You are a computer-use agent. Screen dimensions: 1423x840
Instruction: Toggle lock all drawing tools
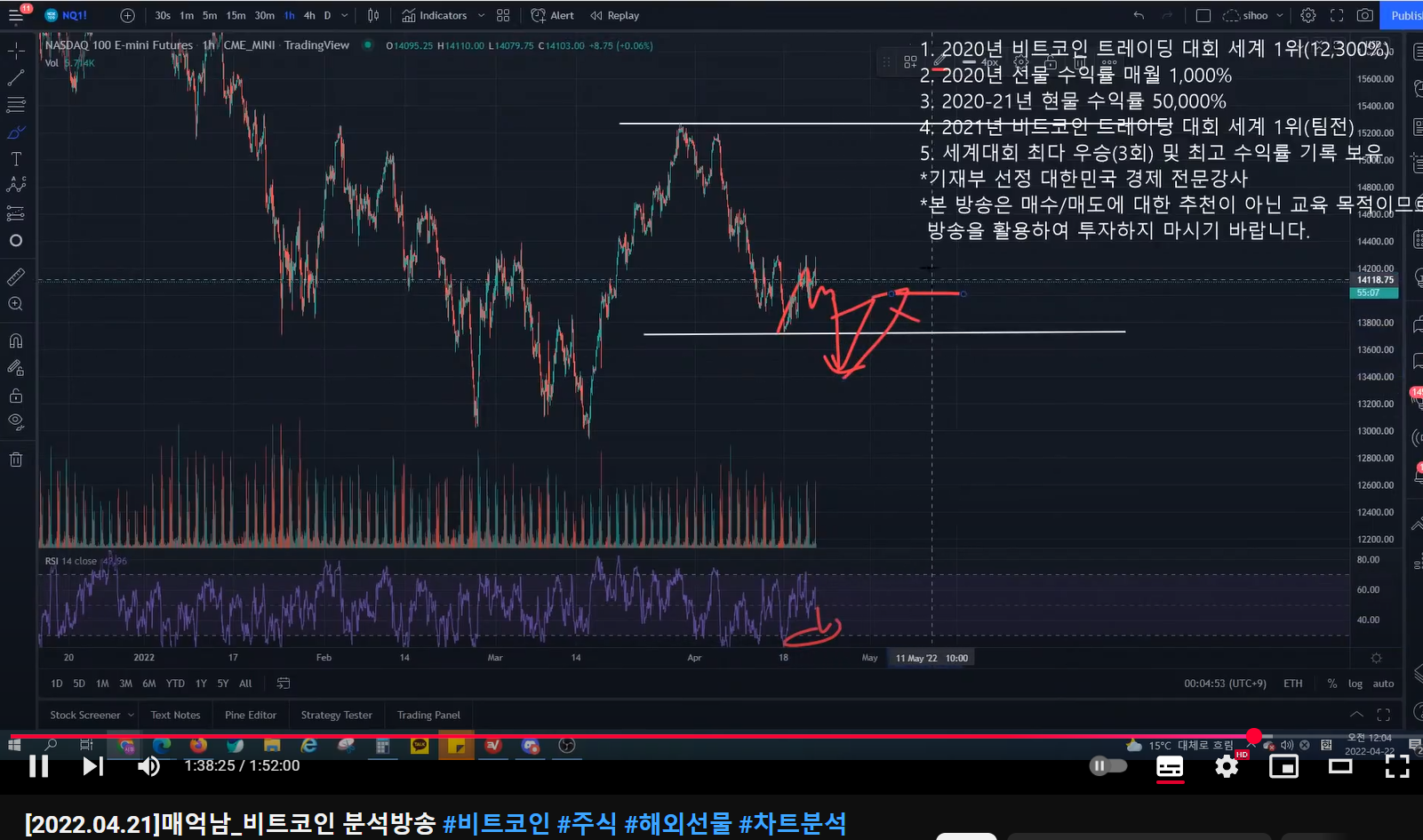tap(16, 395)
